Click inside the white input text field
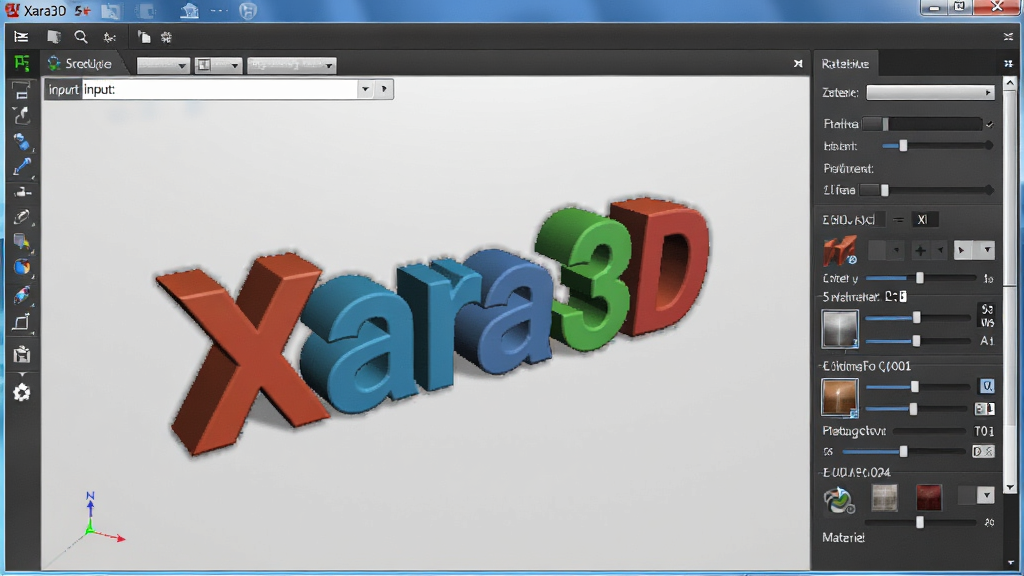Screen dimensions: 1024x576 click(220, 89)
